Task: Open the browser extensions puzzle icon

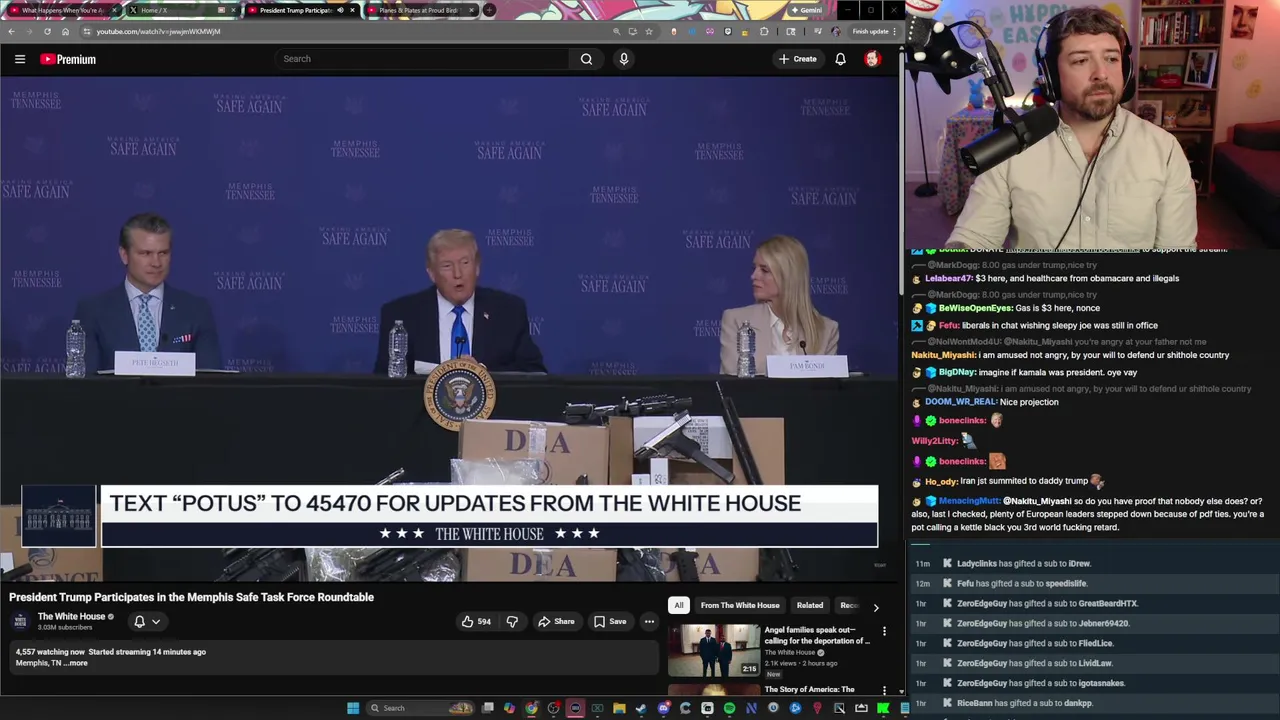Action: tap(765, 31)
